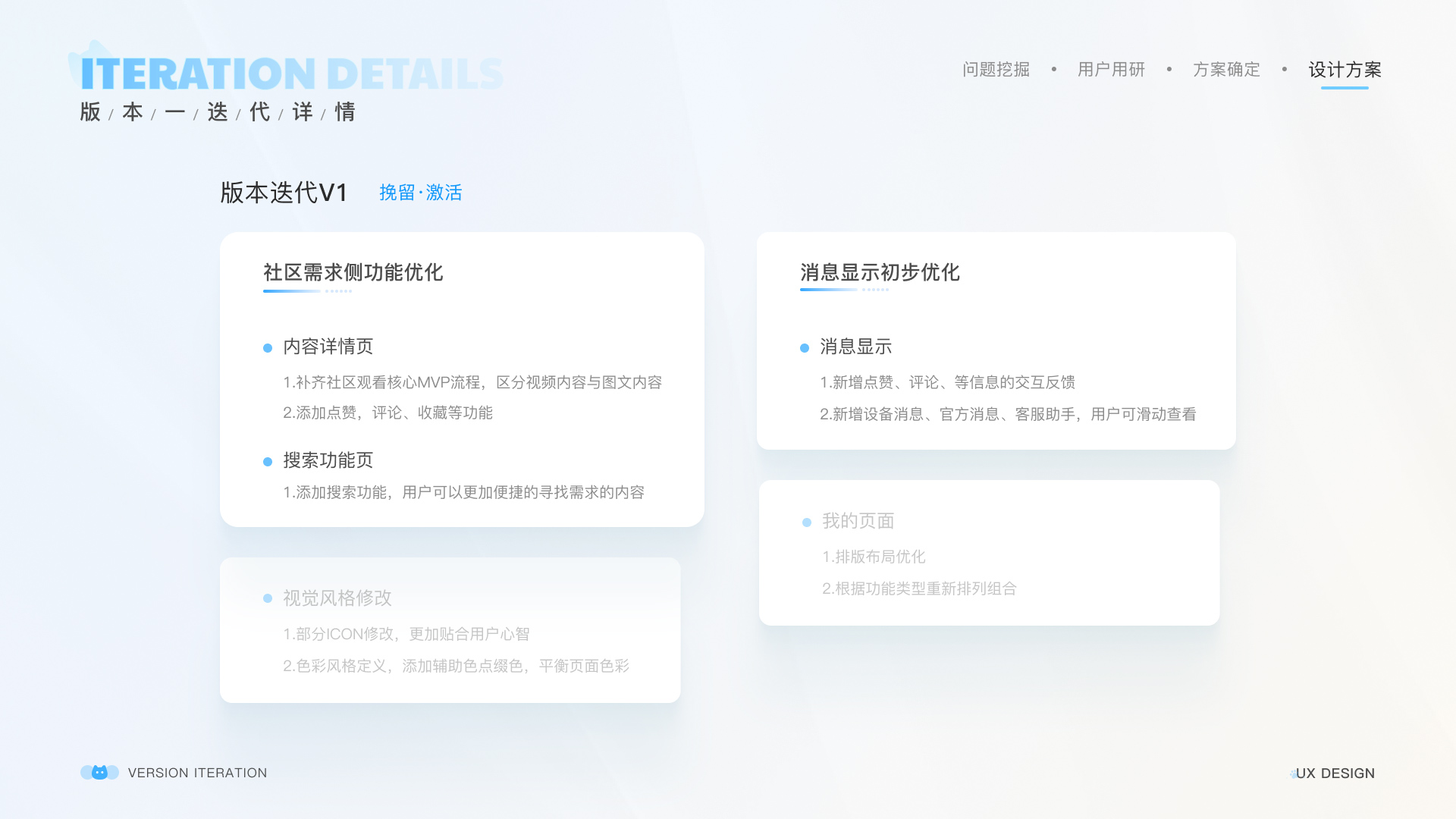Select the 消息显示 section title

[x=856, y=347]
